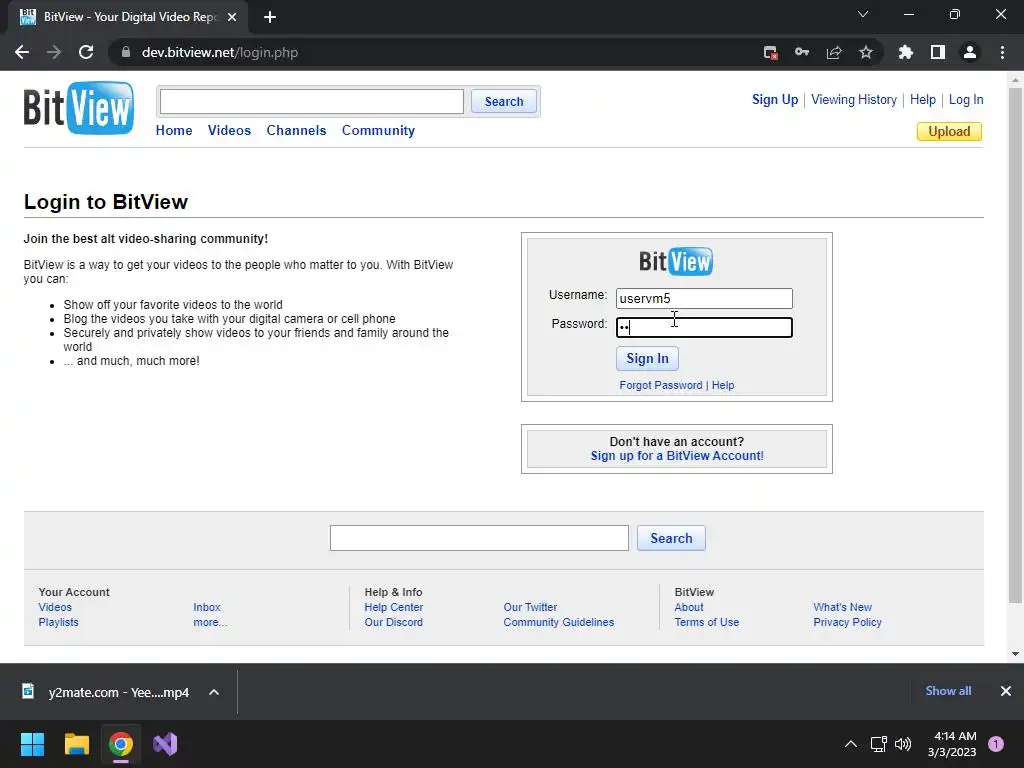Reload the page with refresh icon
Screen dimensions: 1024x768
pos(86,52)
